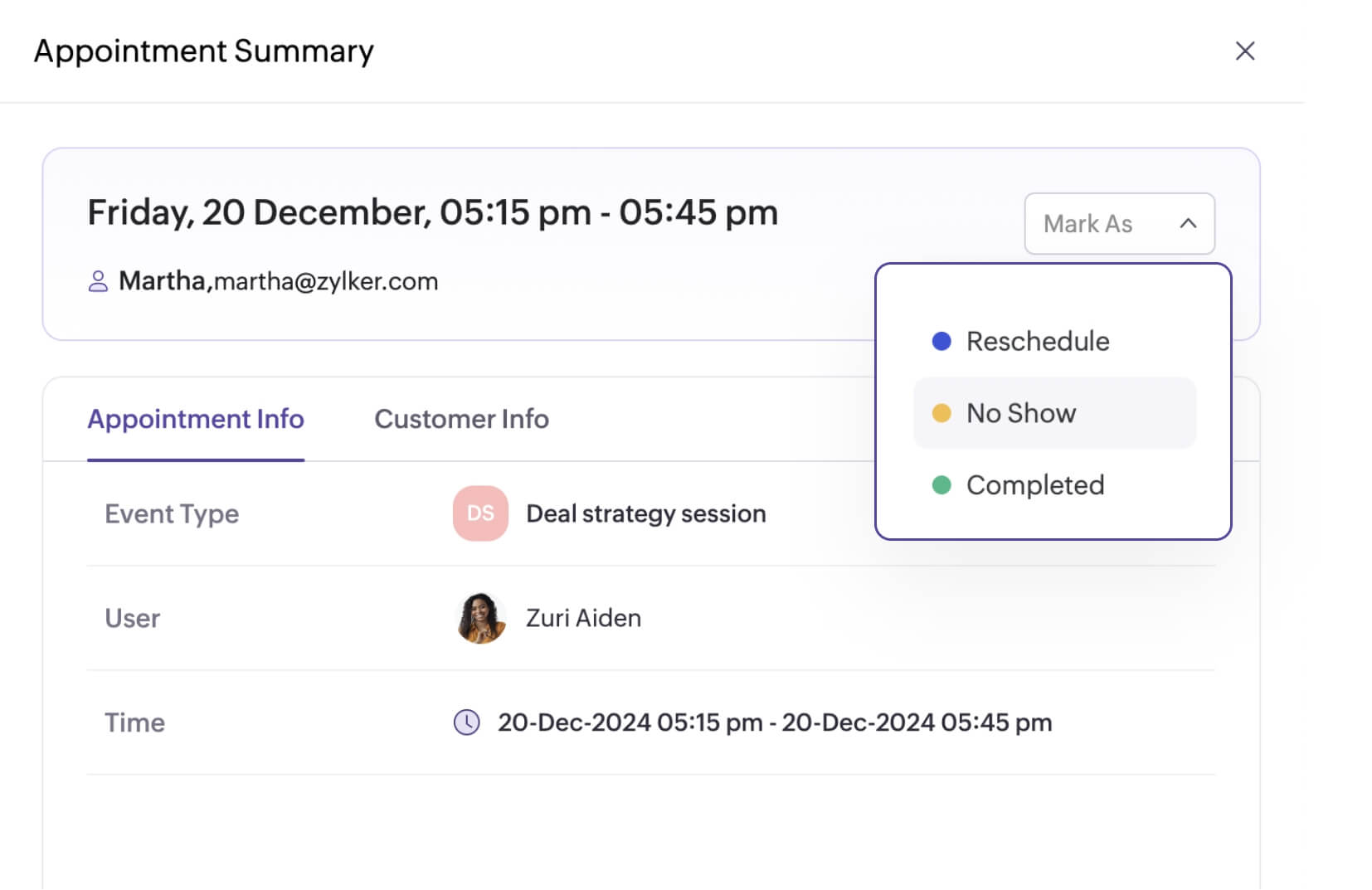The image size is (1372, 890).
Task: Click the DS event type badge
Action: tap(480, 513)
